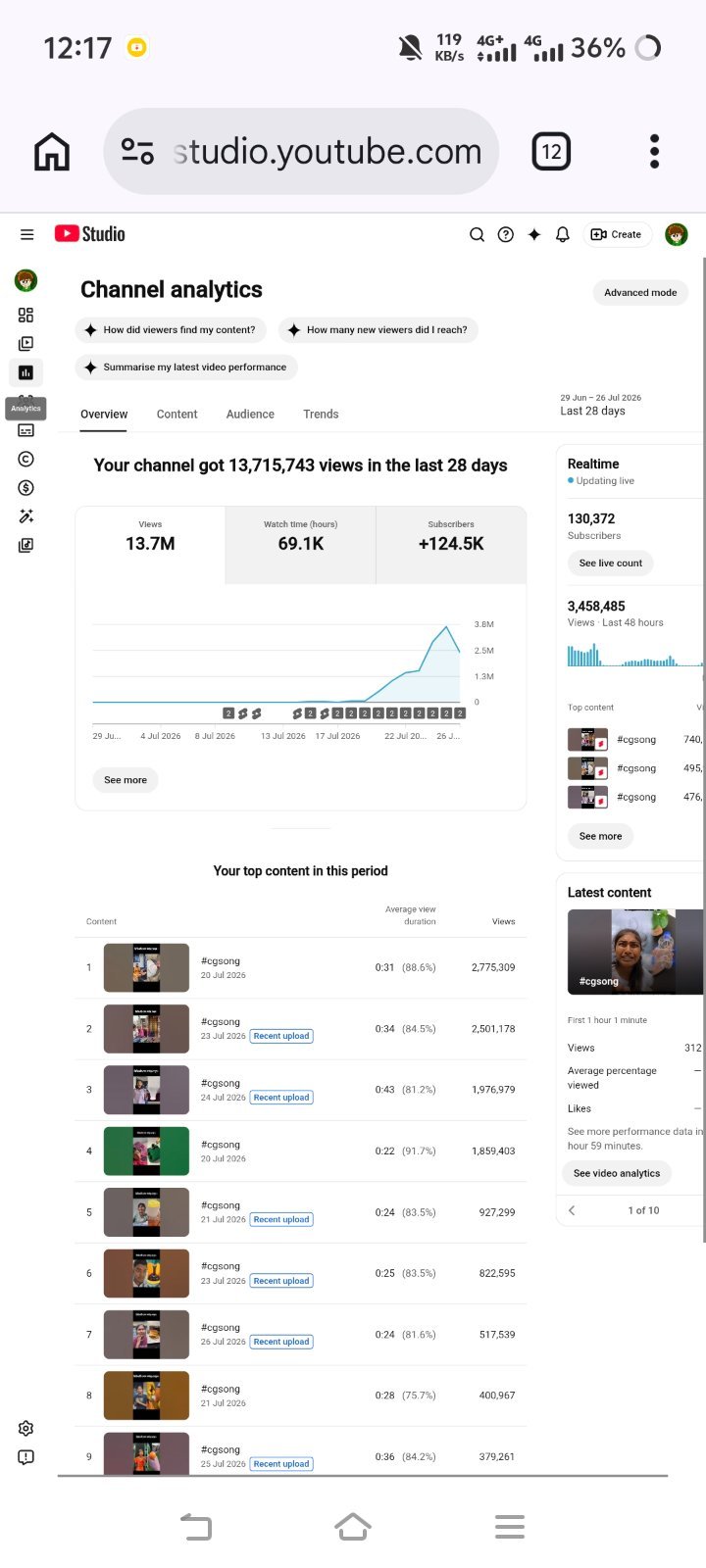Screen dimensions: 706x1568
Task: Open the account avatar at top right
Action: (x=677, y=234)
